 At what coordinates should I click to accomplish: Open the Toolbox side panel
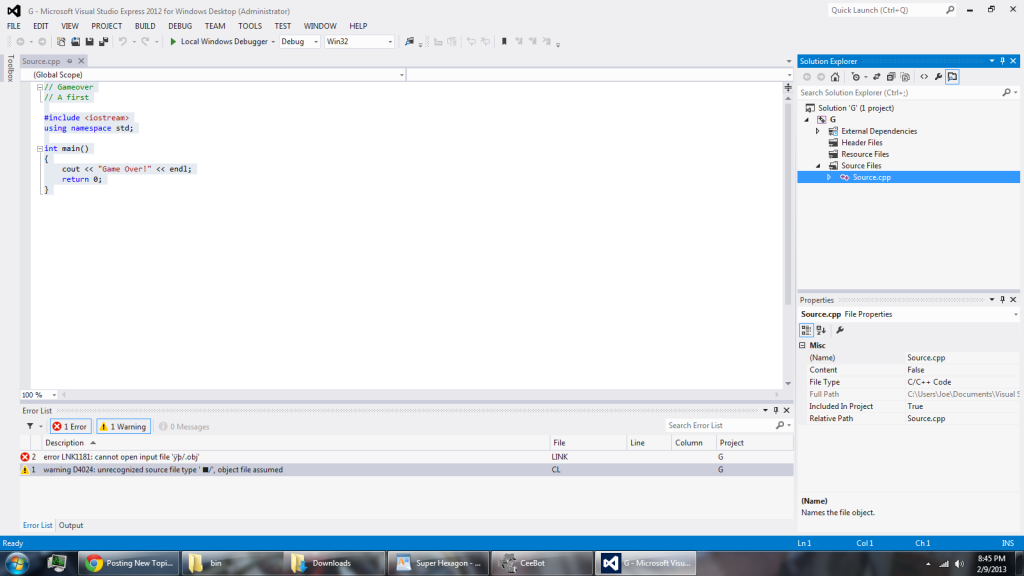tap(10, 68)
